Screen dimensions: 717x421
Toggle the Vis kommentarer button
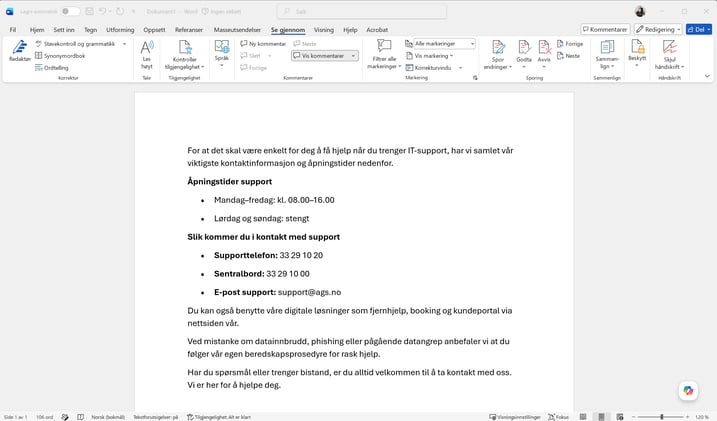pyautogui.click(x=319, y=56)
